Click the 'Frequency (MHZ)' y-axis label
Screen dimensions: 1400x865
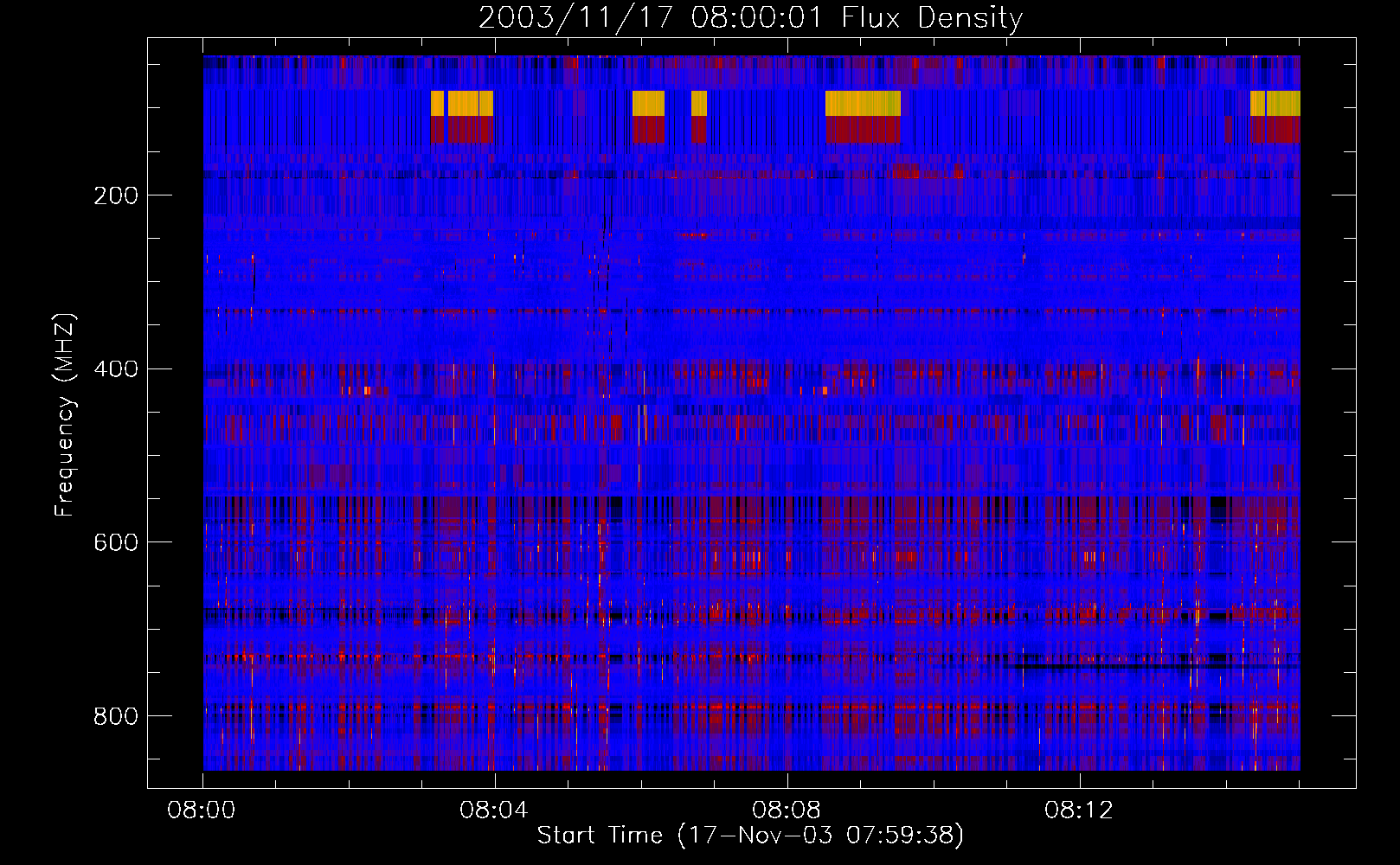[x=64, y=415]
